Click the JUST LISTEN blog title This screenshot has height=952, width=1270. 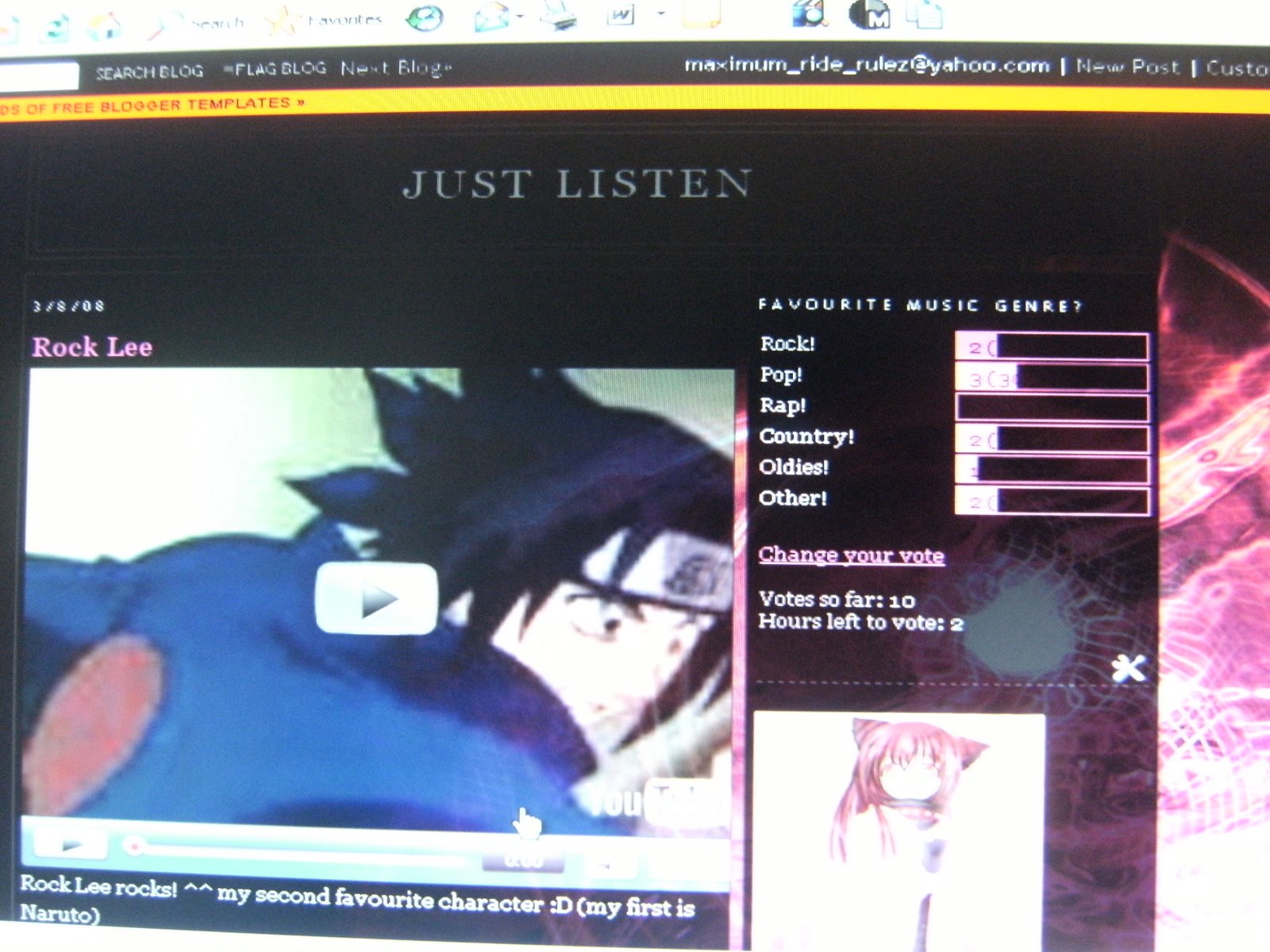(577, 184)
